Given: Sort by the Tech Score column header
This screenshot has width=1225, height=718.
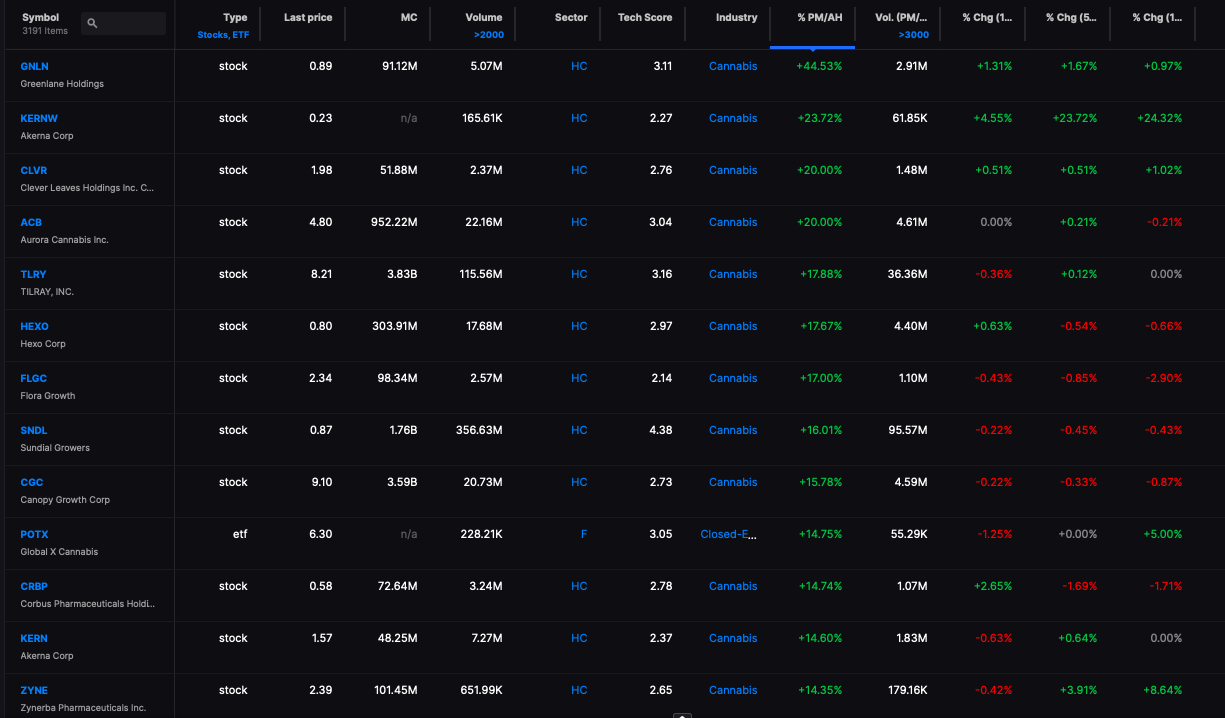Looking at the screenshot, I should click(x=645, y=17).
